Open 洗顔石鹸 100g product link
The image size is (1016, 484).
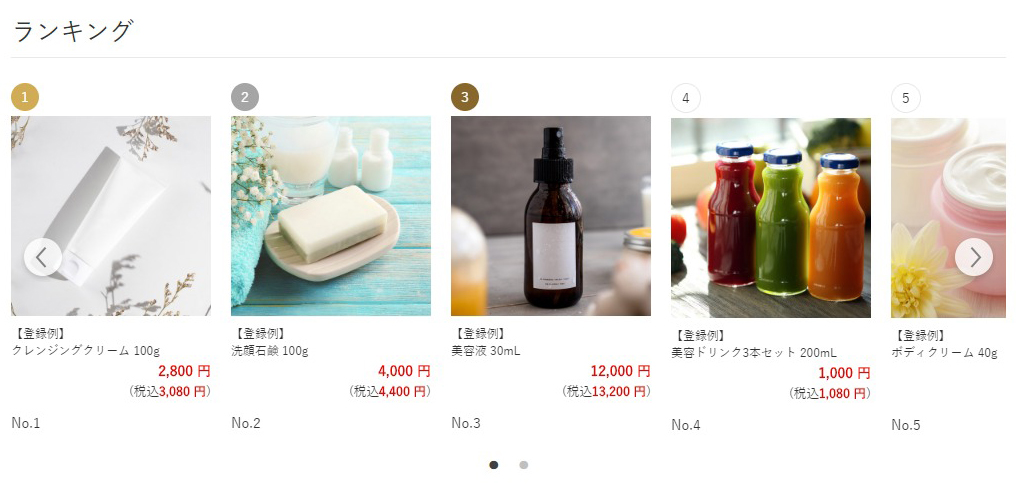[270, 351]
